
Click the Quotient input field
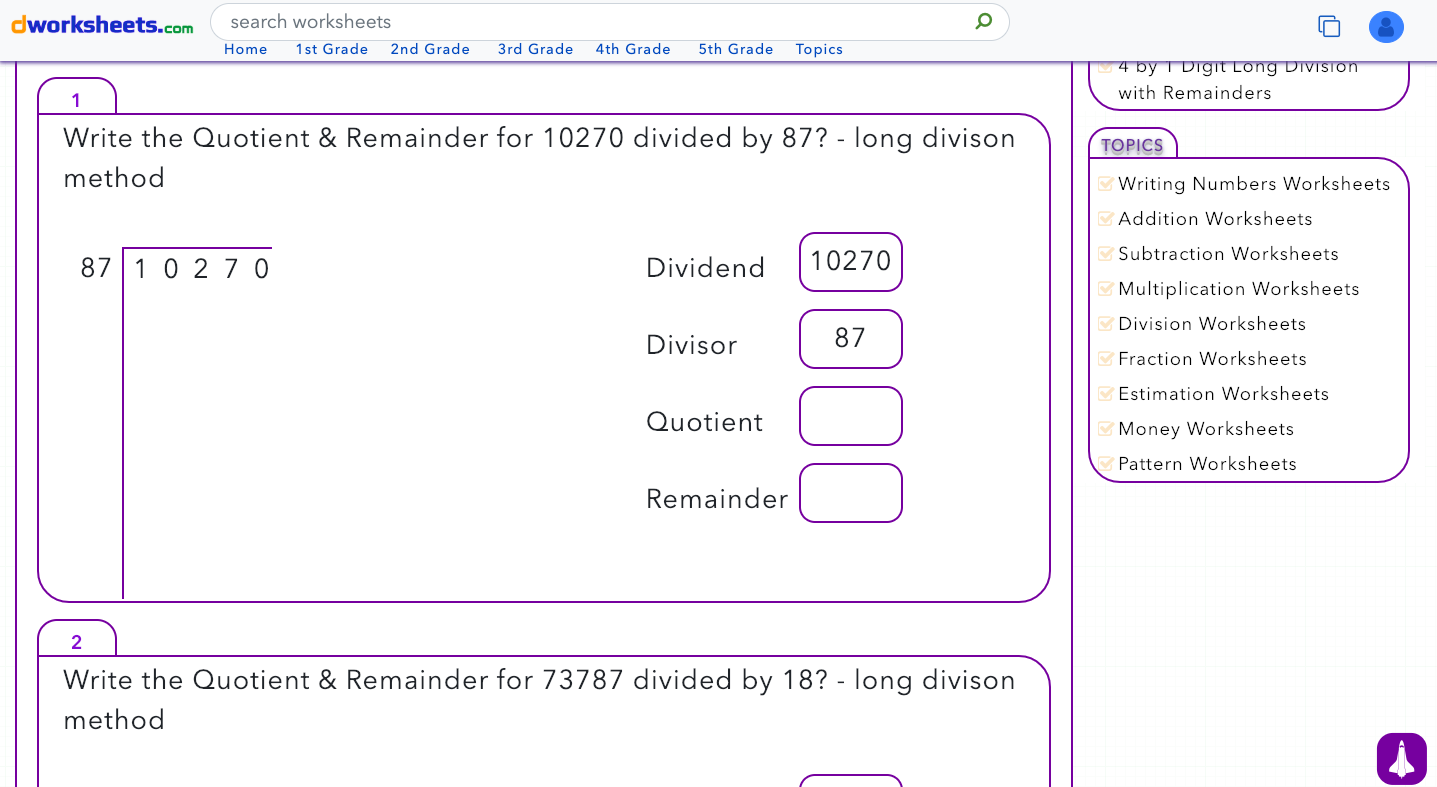pyautogui.click(x=851, y=416)
